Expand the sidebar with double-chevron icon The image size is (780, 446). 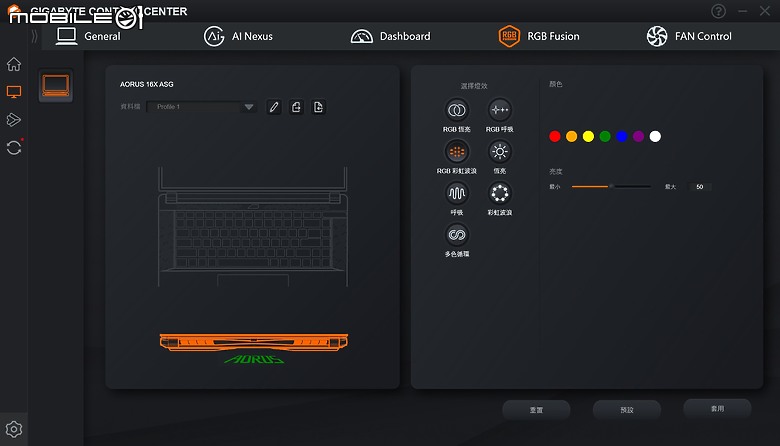pyautogui.click(x=34, y=36)
